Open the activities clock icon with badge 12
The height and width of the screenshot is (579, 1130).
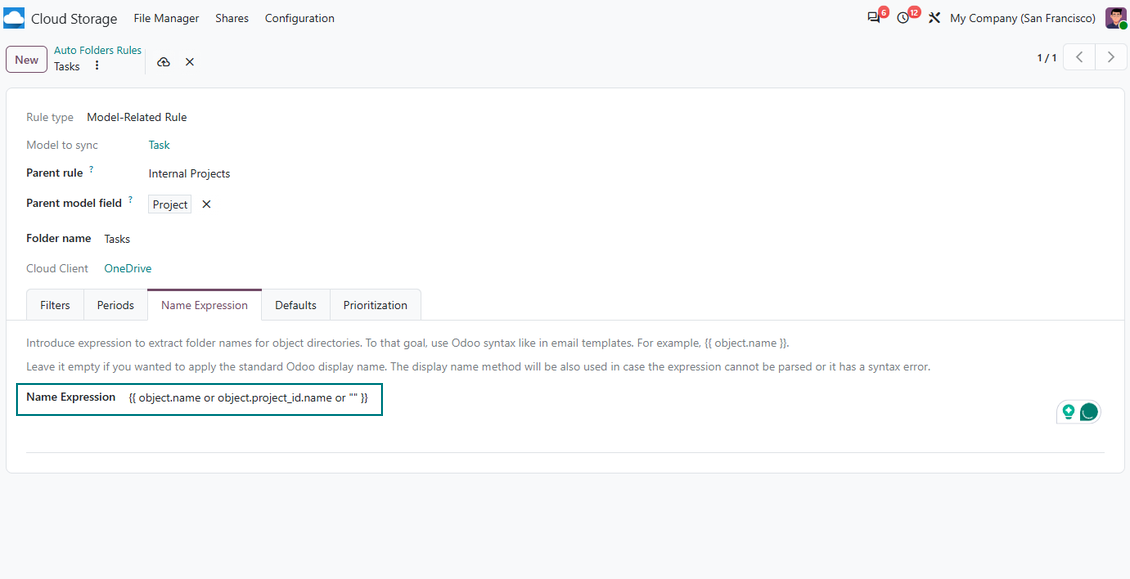(x=903, y=18)
